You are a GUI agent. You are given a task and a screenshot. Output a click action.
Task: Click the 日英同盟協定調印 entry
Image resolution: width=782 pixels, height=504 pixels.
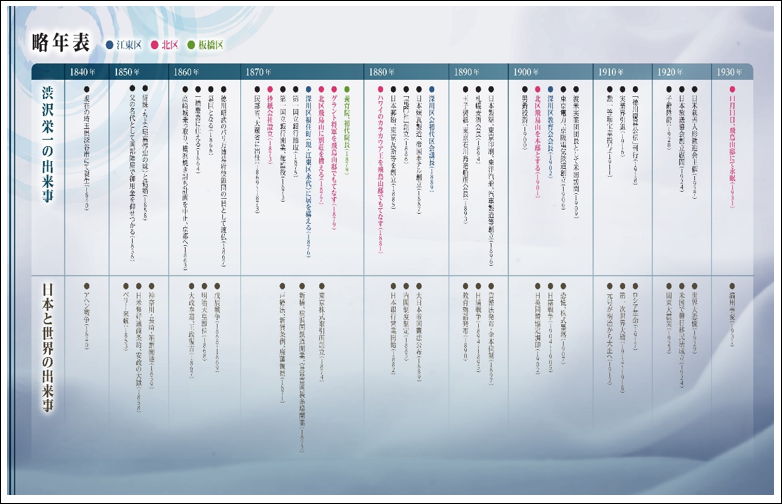[538, 328]
